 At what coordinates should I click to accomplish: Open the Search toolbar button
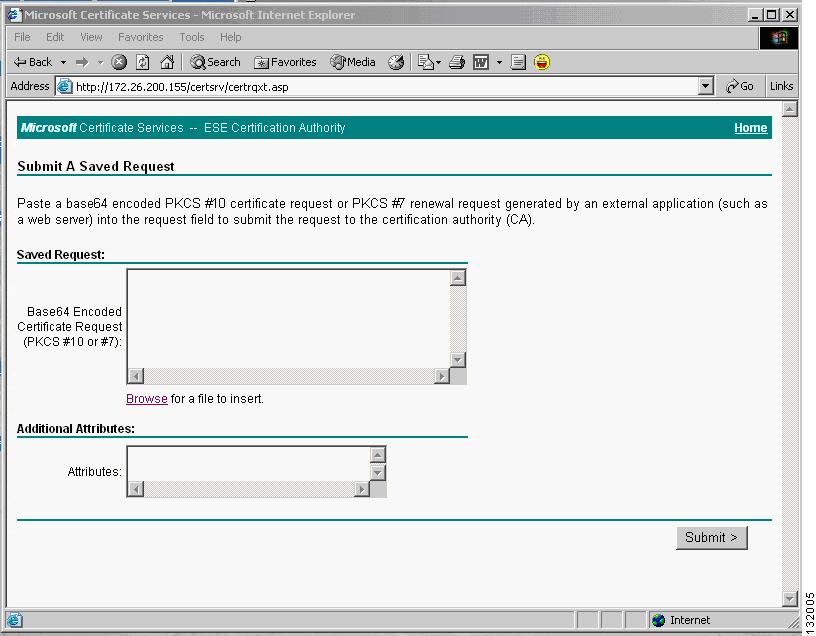click(215, 62)
